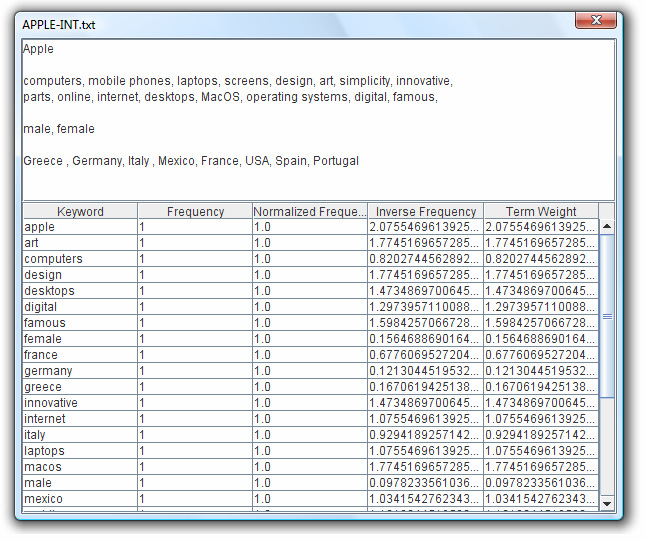Viewport: 646px width, 541px height.
Task: Sort by the Keyword column header
Action: (81, 213)
